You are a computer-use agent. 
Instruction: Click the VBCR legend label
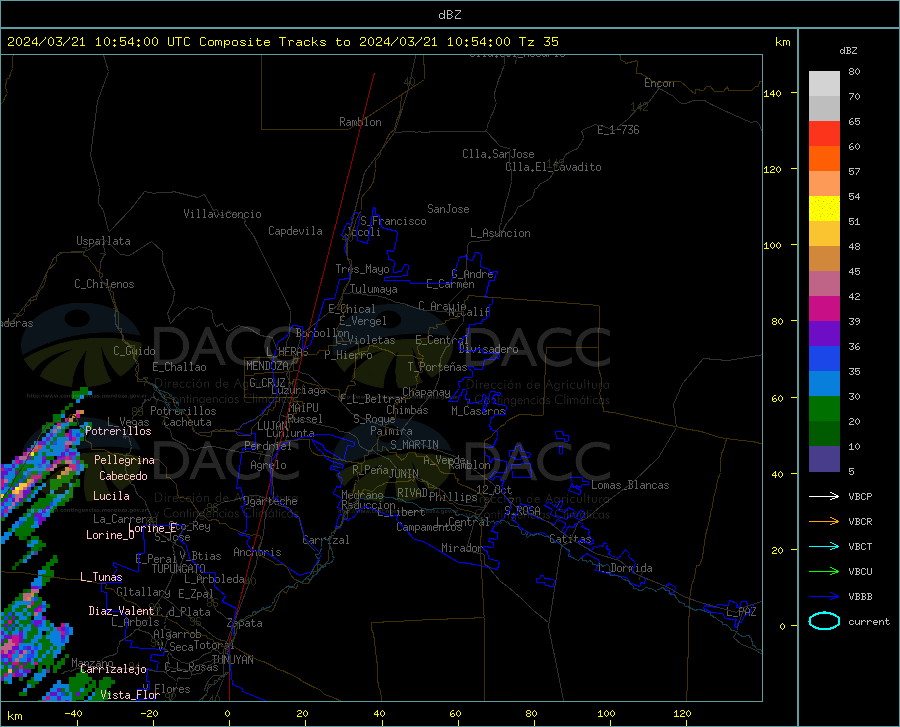click(860, 522)
